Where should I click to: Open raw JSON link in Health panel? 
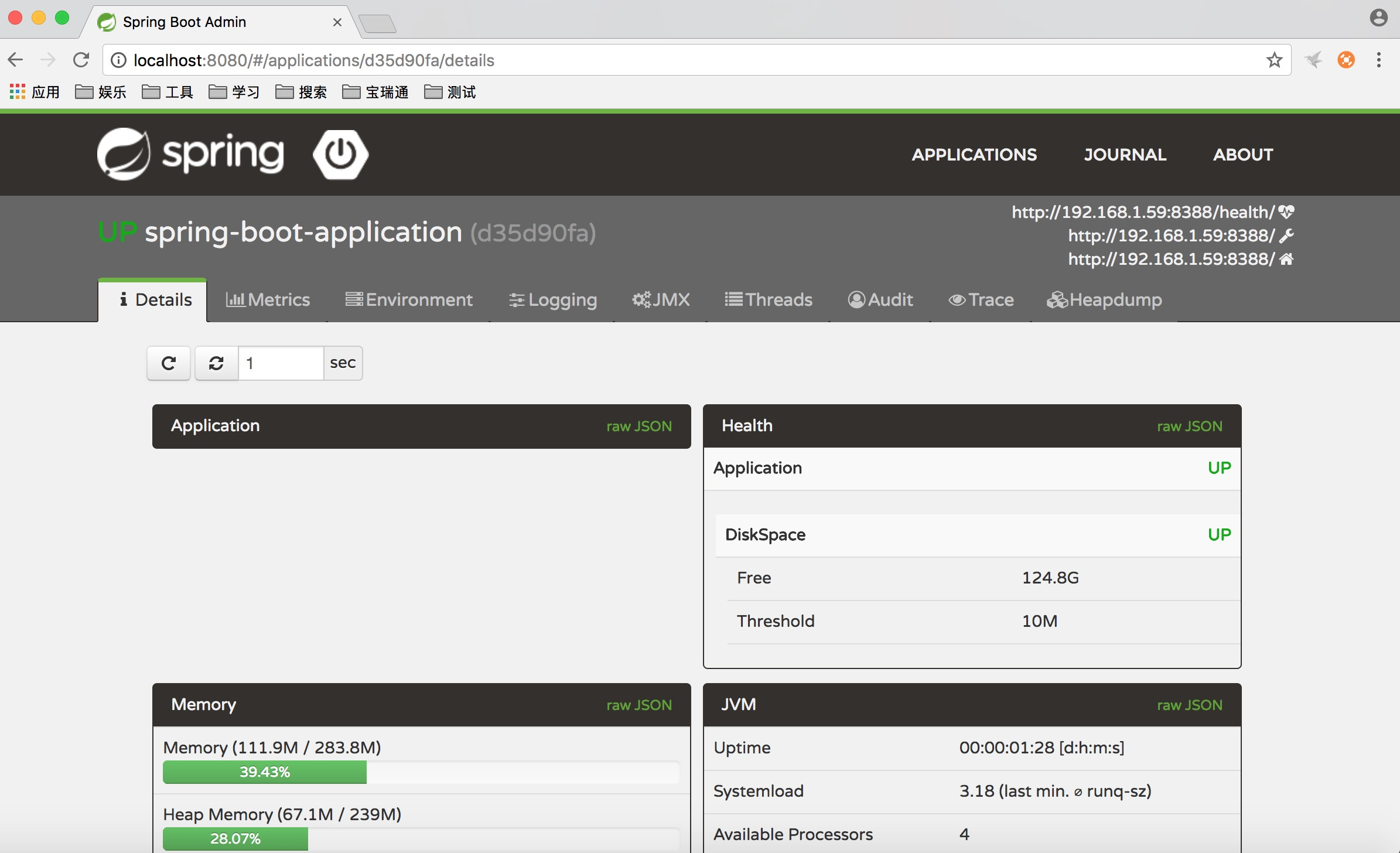pyautogui.click(x=1189, y=426)
